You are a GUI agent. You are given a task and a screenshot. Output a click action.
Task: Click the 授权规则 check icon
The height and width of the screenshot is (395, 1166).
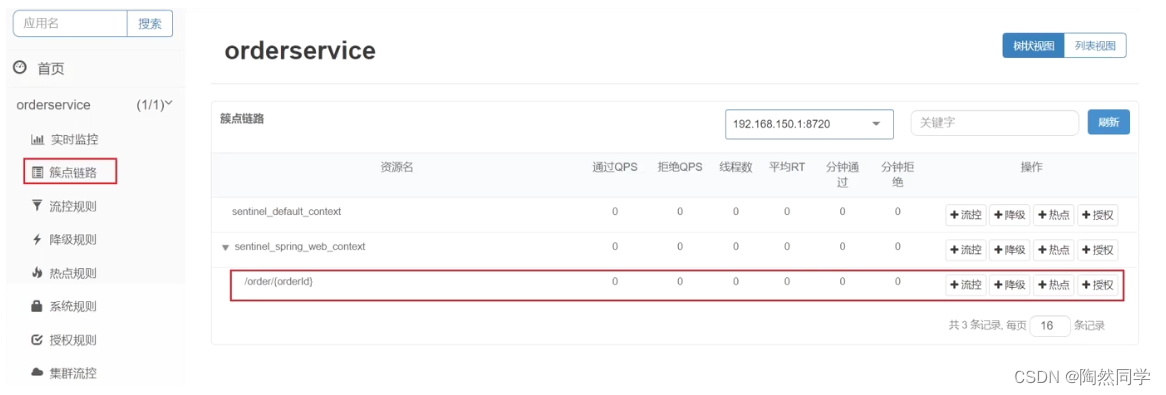click(37, 340)
